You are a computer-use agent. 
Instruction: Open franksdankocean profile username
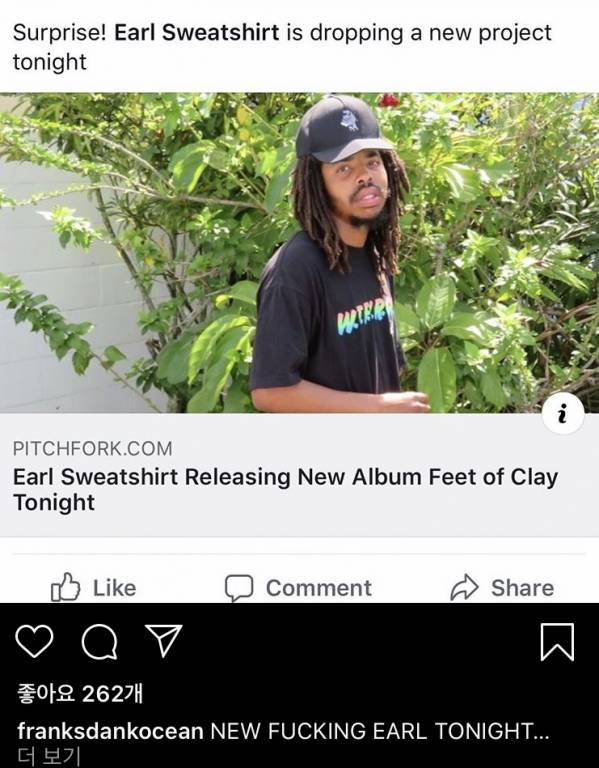pyautogui.click(x=110, y=731)
